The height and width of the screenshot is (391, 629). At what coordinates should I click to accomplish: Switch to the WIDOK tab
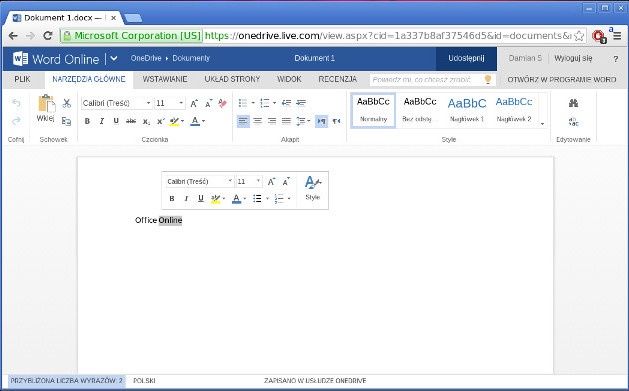[x=289, y=79]
